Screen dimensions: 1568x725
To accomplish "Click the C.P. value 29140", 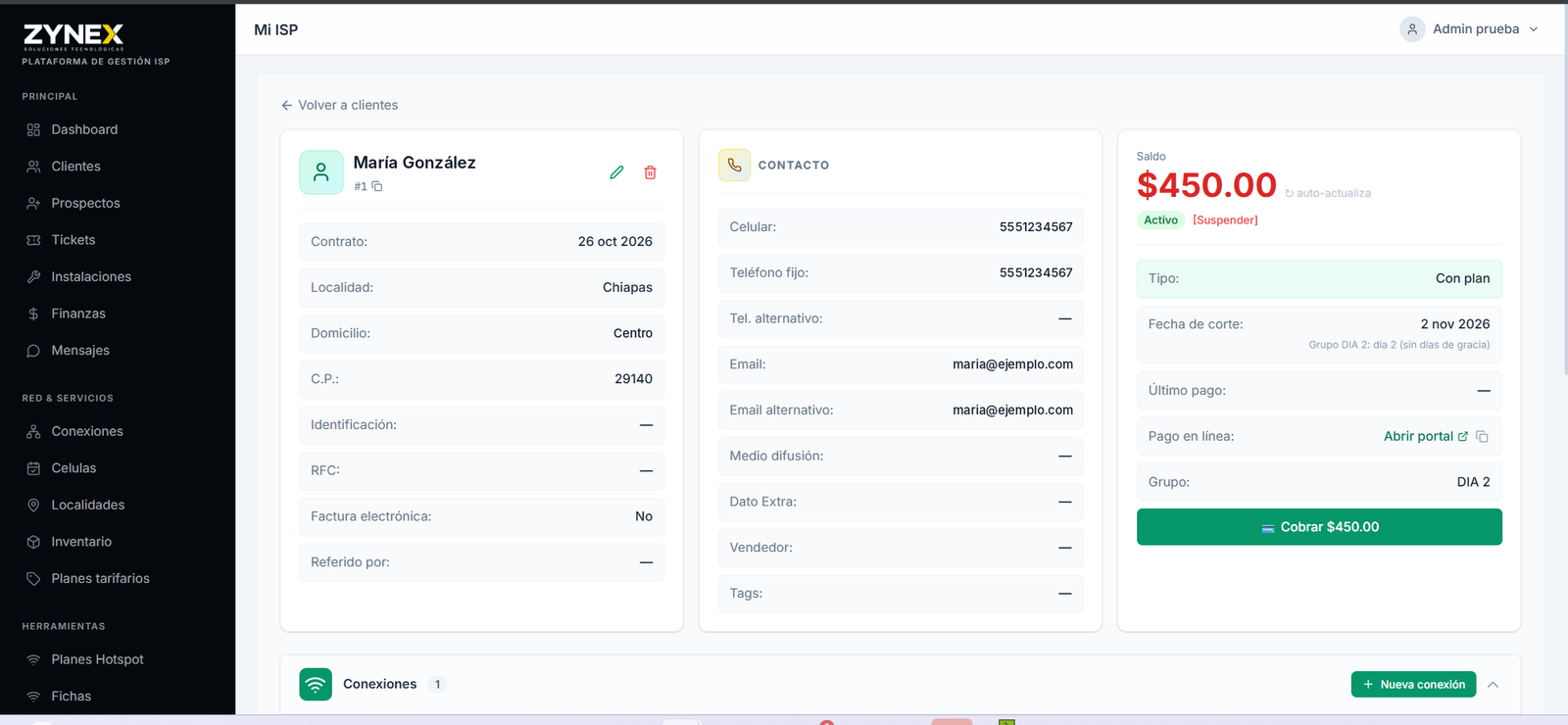I will (x=633, y=379).
